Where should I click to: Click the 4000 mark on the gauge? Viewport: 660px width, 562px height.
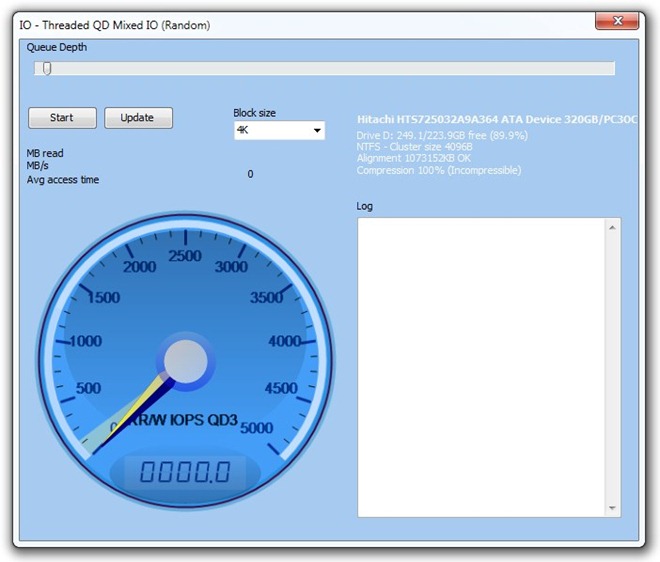pos(285,341)
